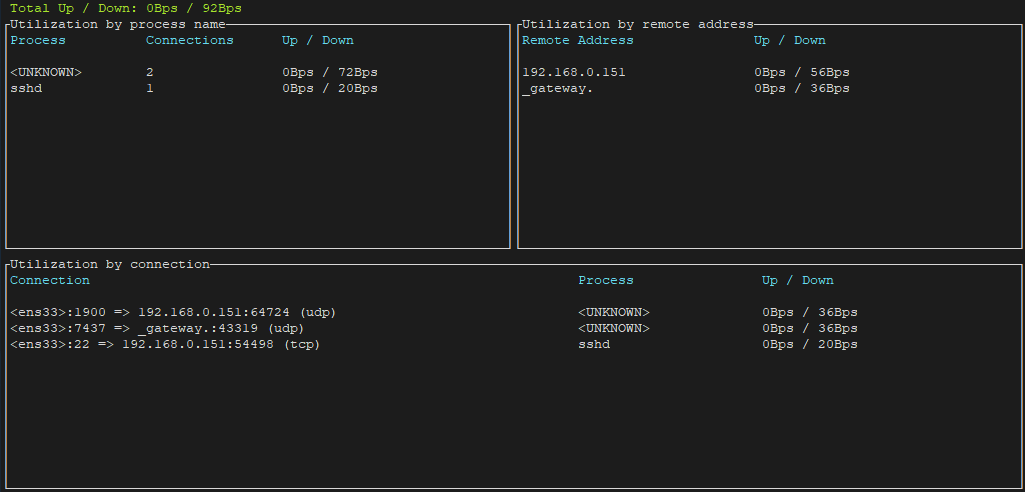Click sshd in the connection panel's Process column
The height and width of the screenshot is (492, 1025).
[x=594, y=344]
